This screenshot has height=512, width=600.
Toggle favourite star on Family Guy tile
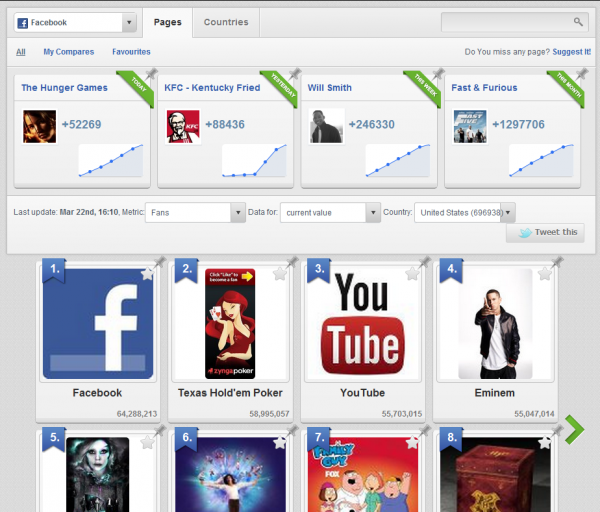tap(412, 443)
